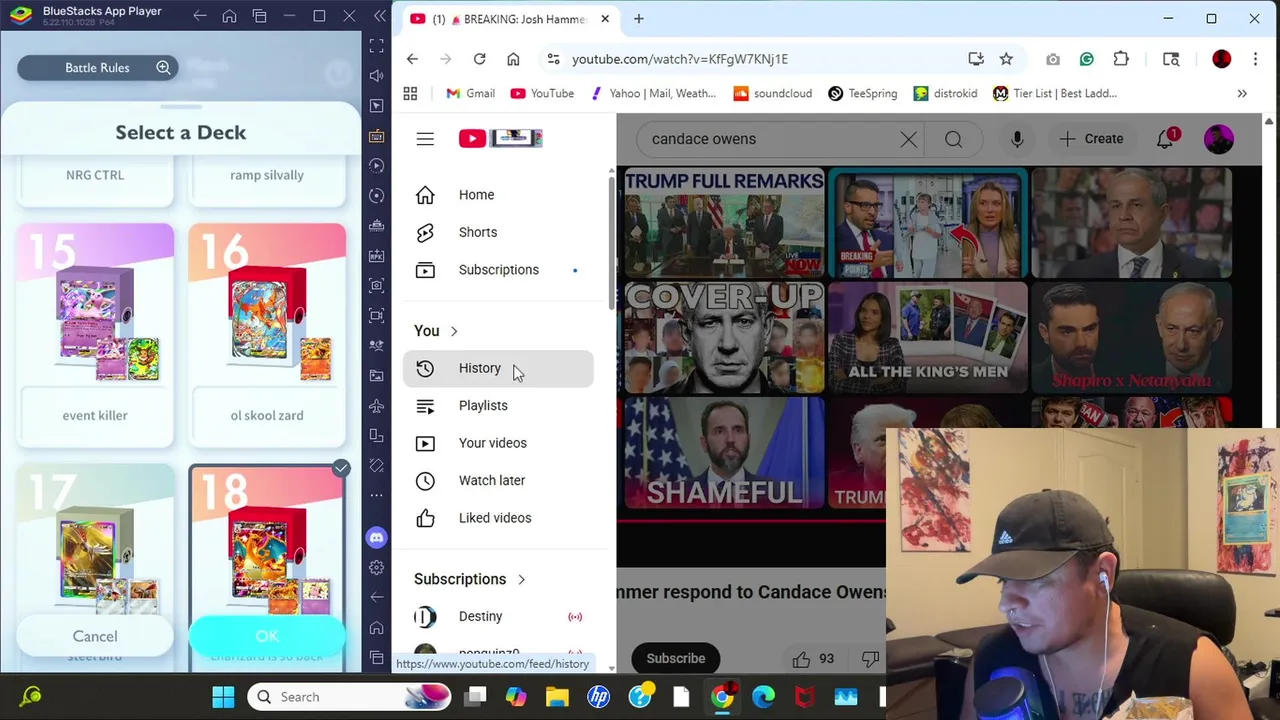
Task: Toggle checkmark on deck 18
Action: pyautogui.click(x=341, y=468)
